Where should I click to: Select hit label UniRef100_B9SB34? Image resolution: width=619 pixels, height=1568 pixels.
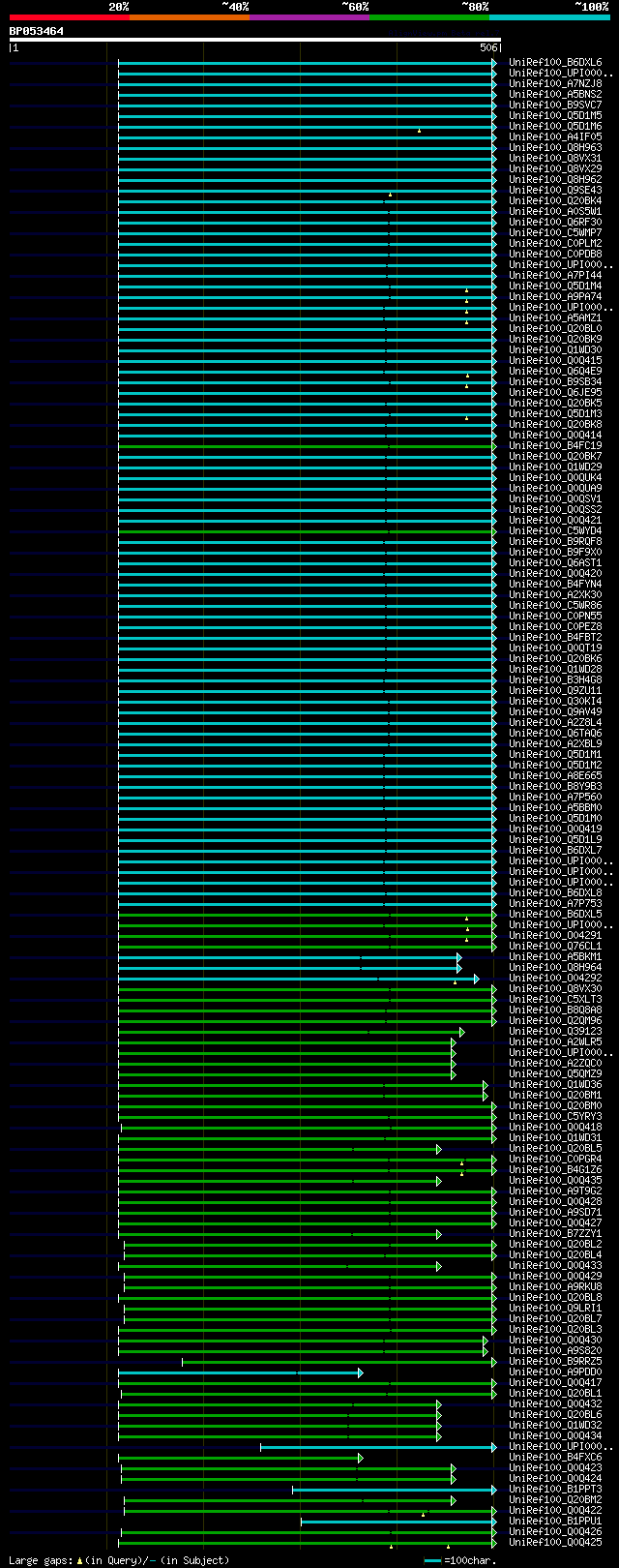[x=555, y=382]
